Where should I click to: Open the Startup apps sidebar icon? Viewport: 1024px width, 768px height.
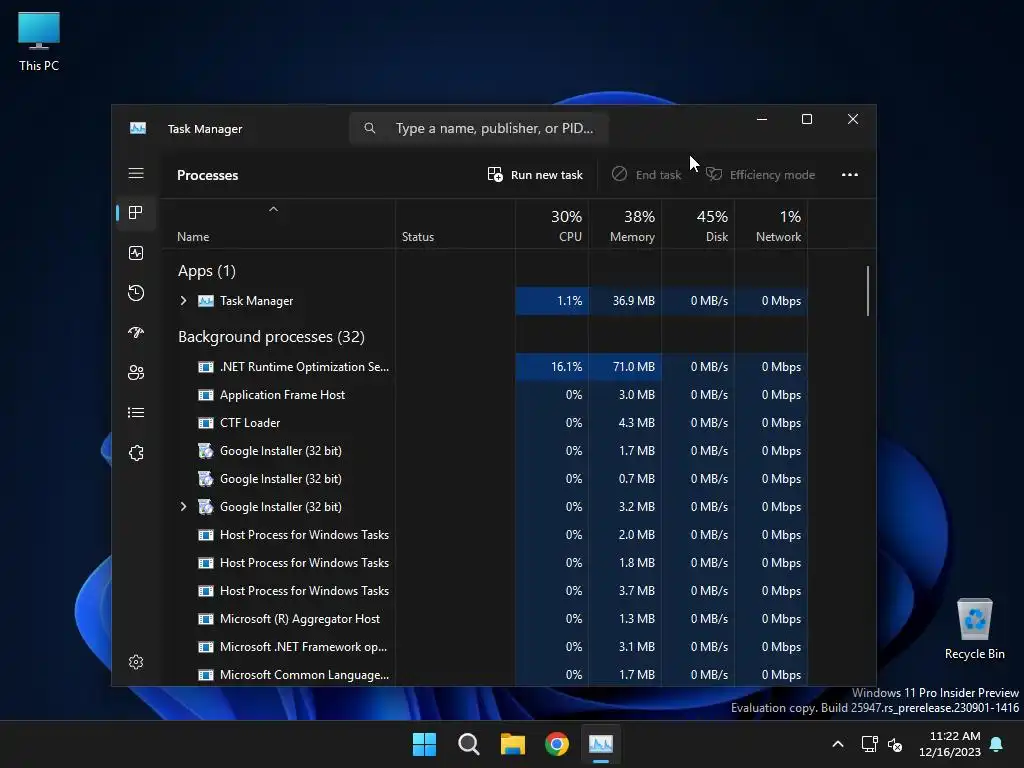click(136, 332)
